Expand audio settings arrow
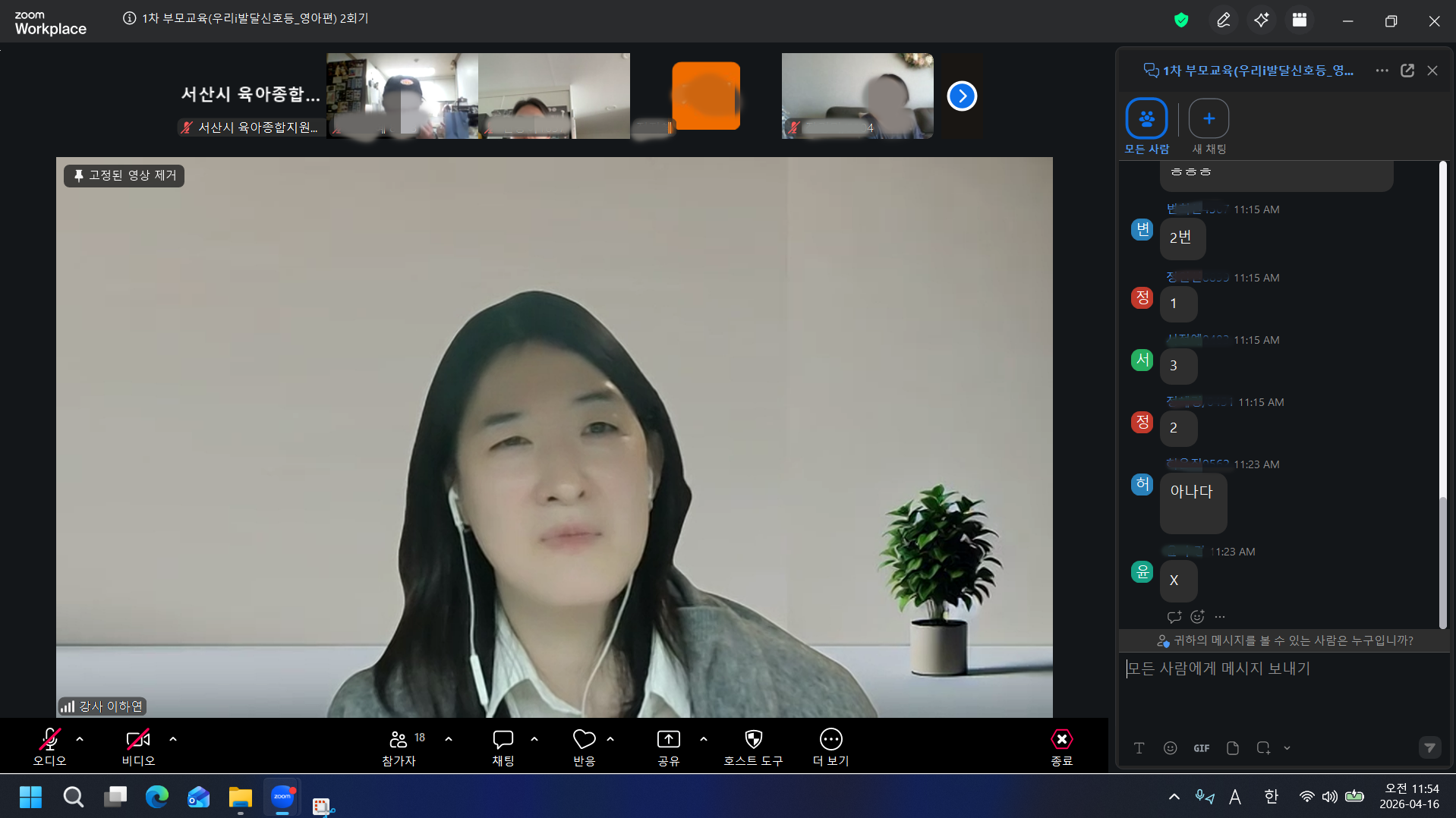The height and width of the screenshot is (818, 1456). pos(80,739)
